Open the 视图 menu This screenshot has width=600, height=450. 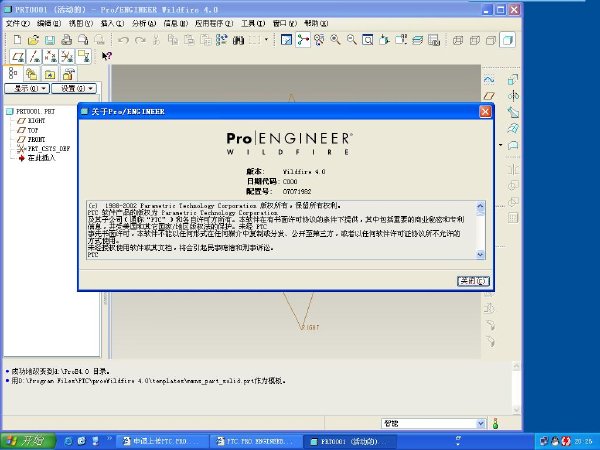[81, 23]
